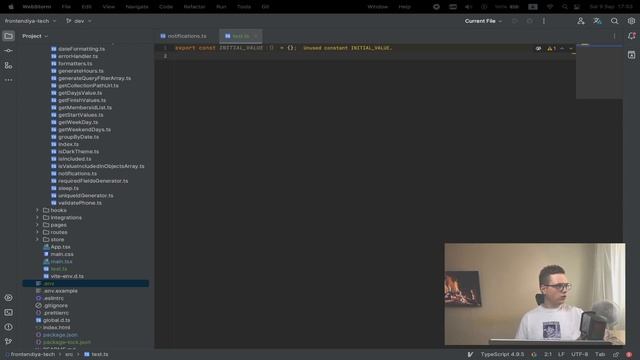Select package.json in project tree
This screenshot has height=360, width=640.
[60, 335]
